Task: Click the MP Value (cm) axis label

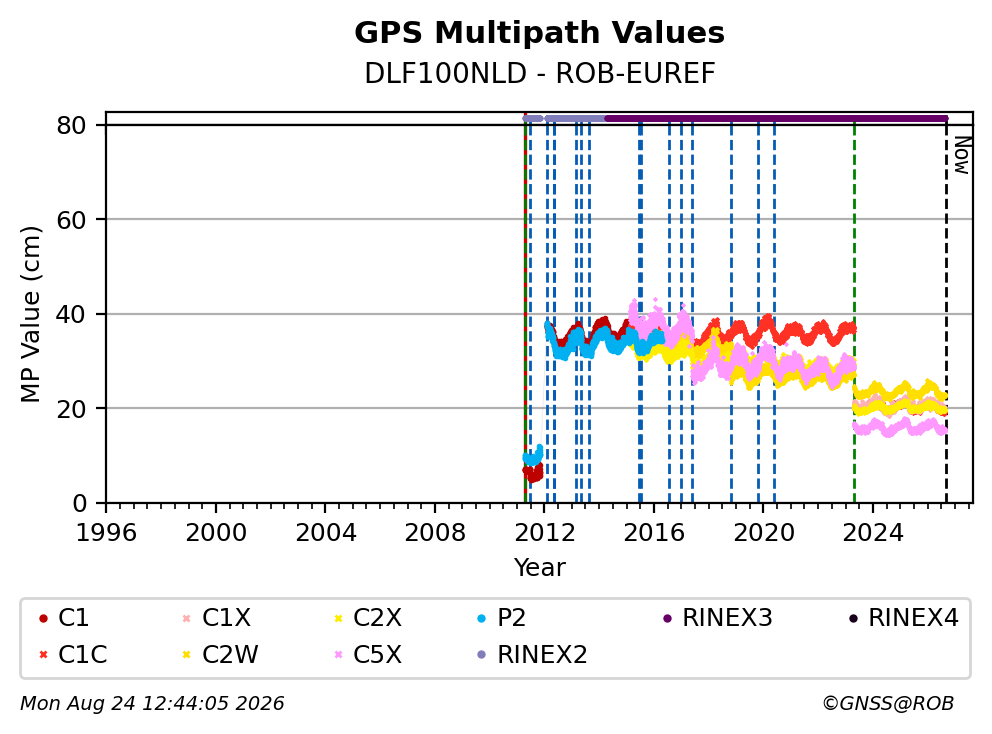Action: [x=30, y=314]
